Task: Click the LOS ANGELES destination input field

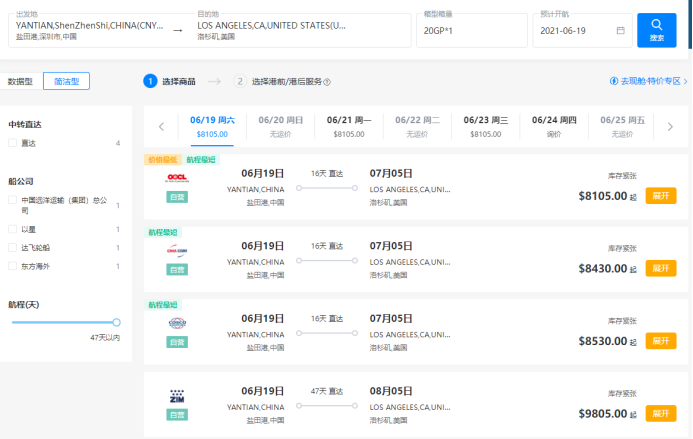Action: (x=300, y=30)
